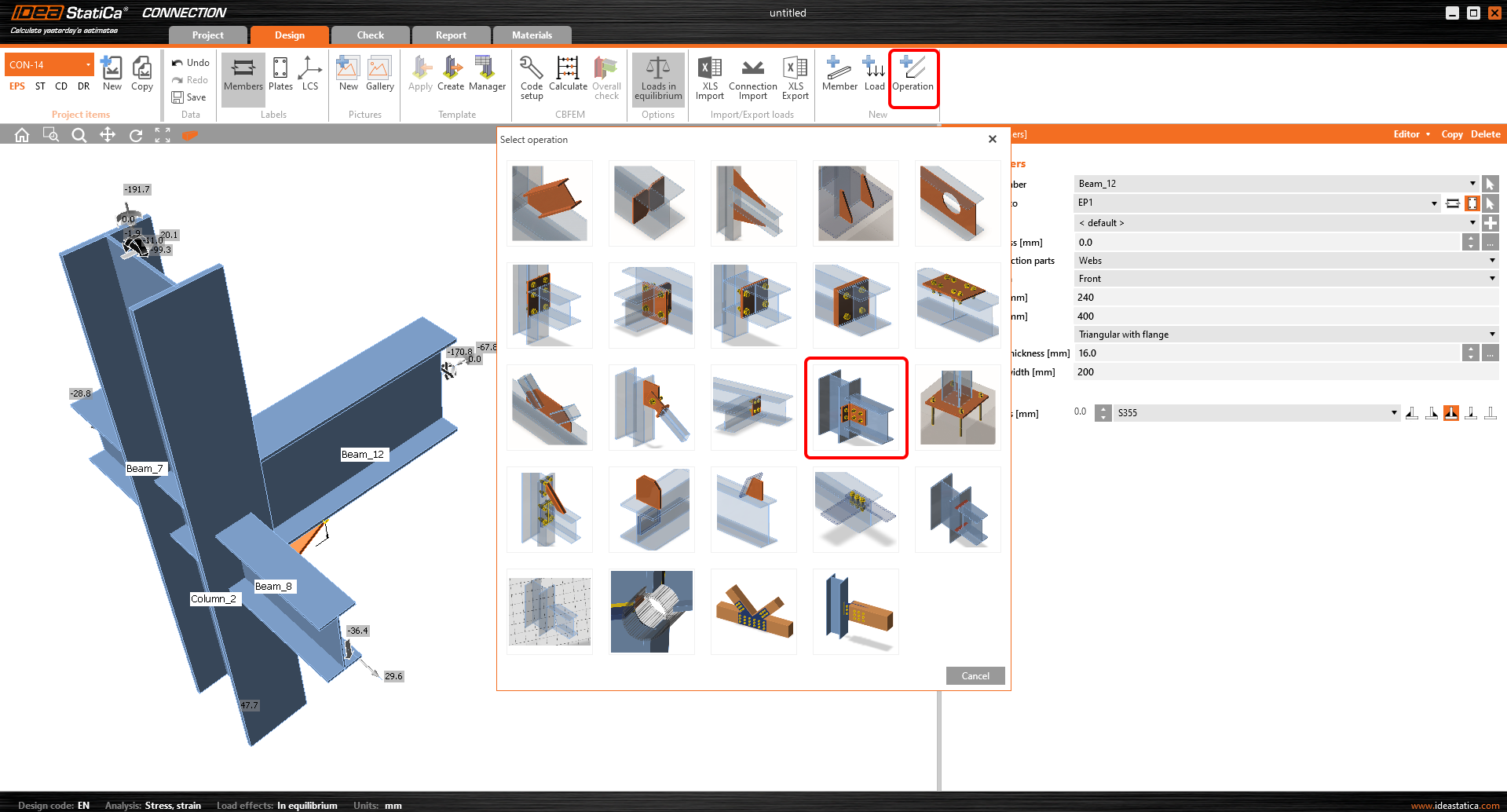The height and width of the screenshot is (812, 1507).
Task: Select the base plate anchoring operation thumbnail
Action: tap(957, 408)
